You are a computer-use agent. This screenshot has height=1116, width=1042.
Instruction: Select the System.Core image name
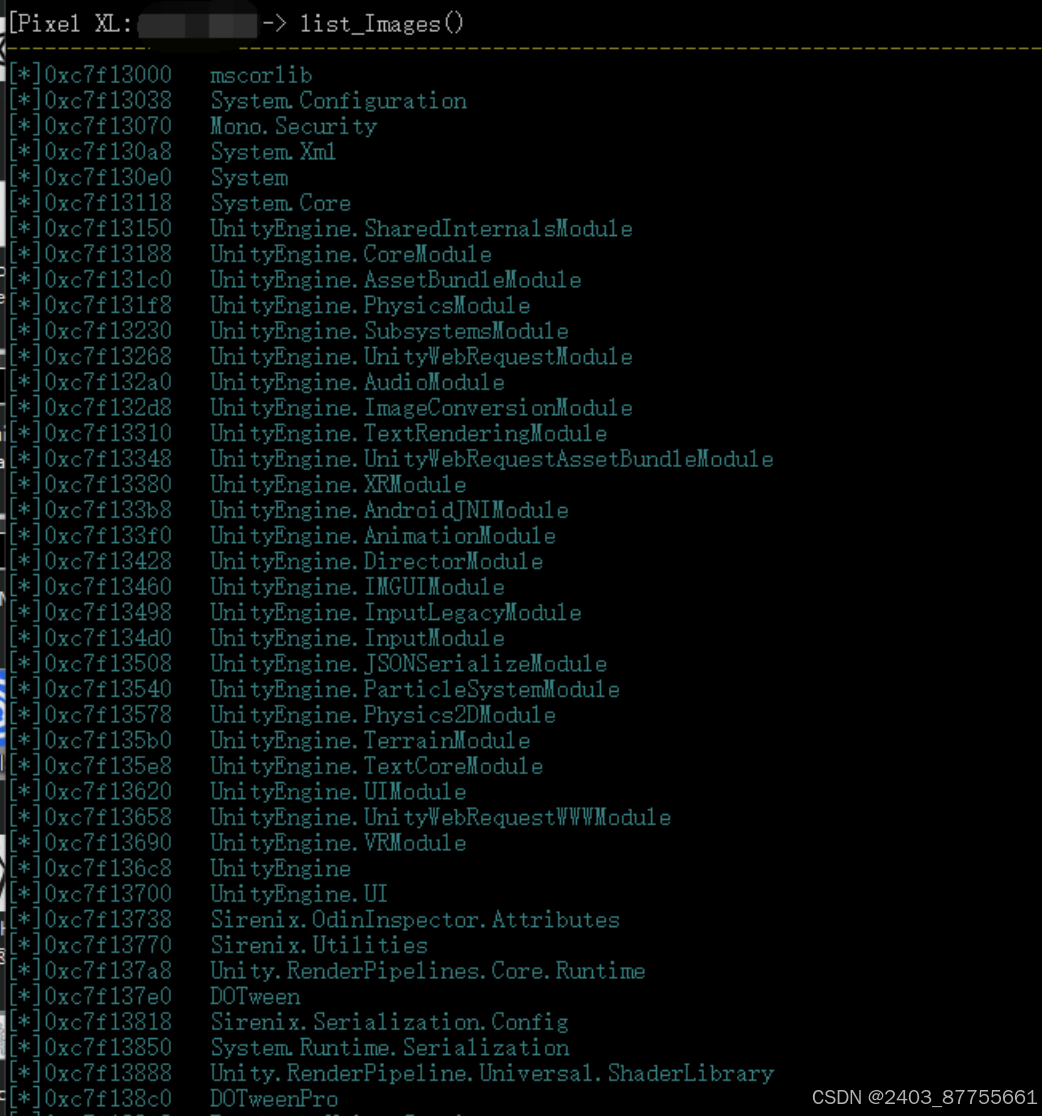(281, 204)
